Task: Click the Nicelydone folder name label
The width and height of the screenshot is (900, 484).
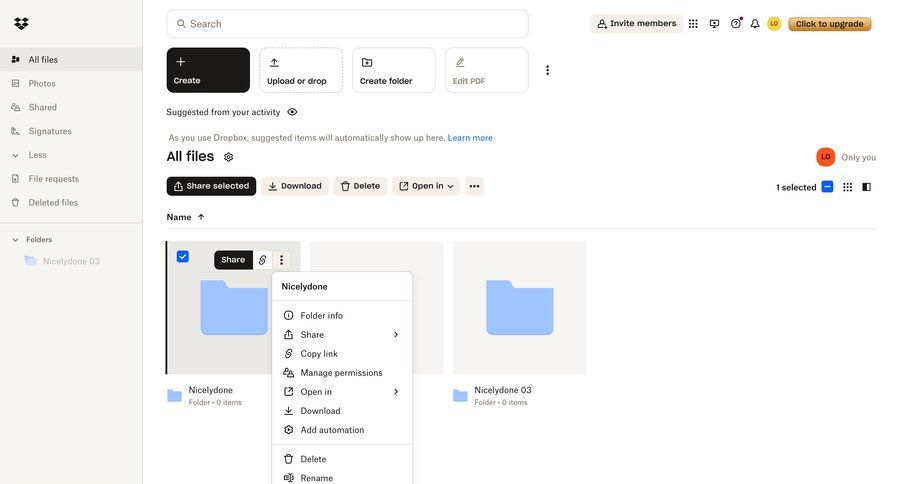Action: click(211, 390)
